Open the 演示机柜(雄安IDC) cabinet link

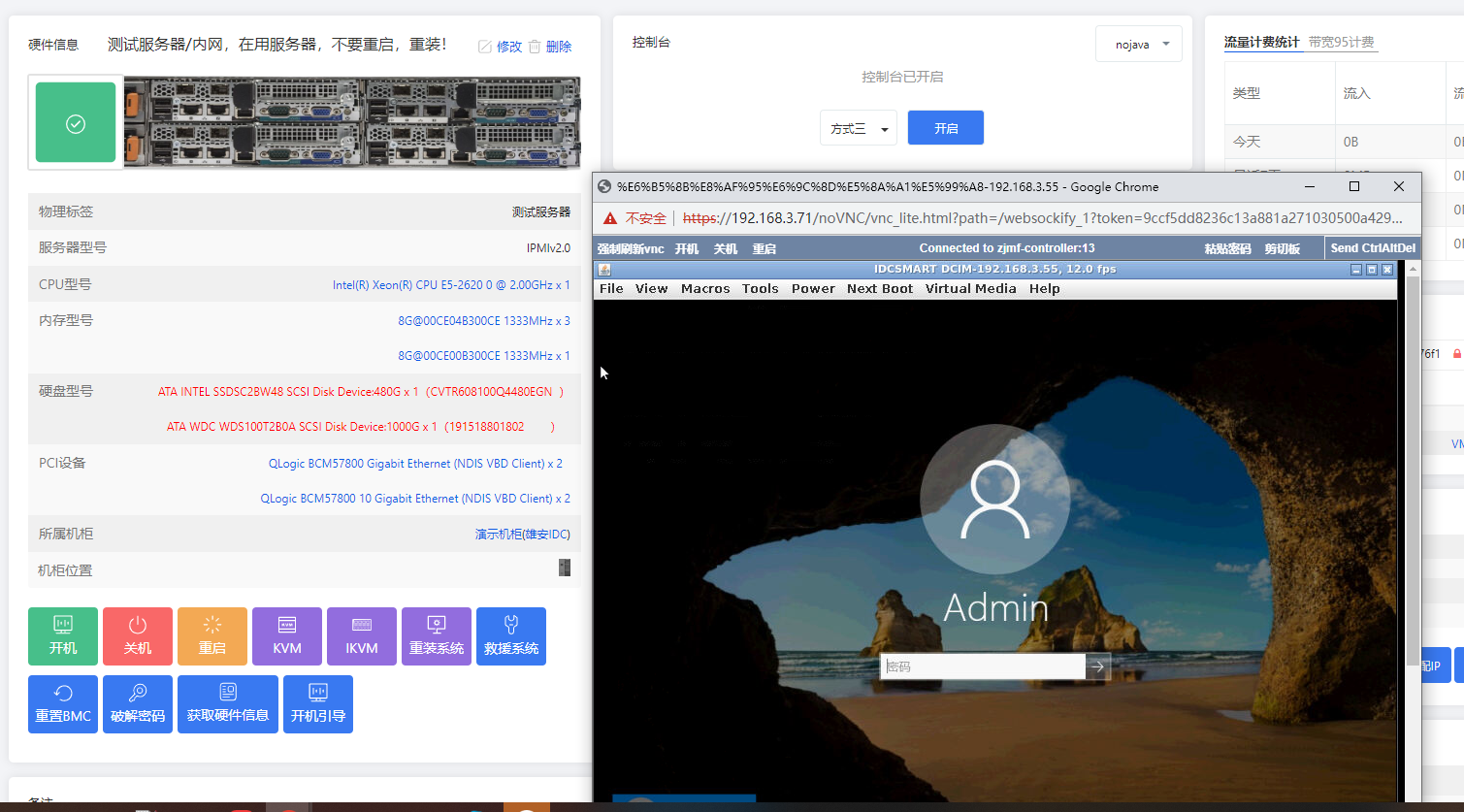coord(523,534)
